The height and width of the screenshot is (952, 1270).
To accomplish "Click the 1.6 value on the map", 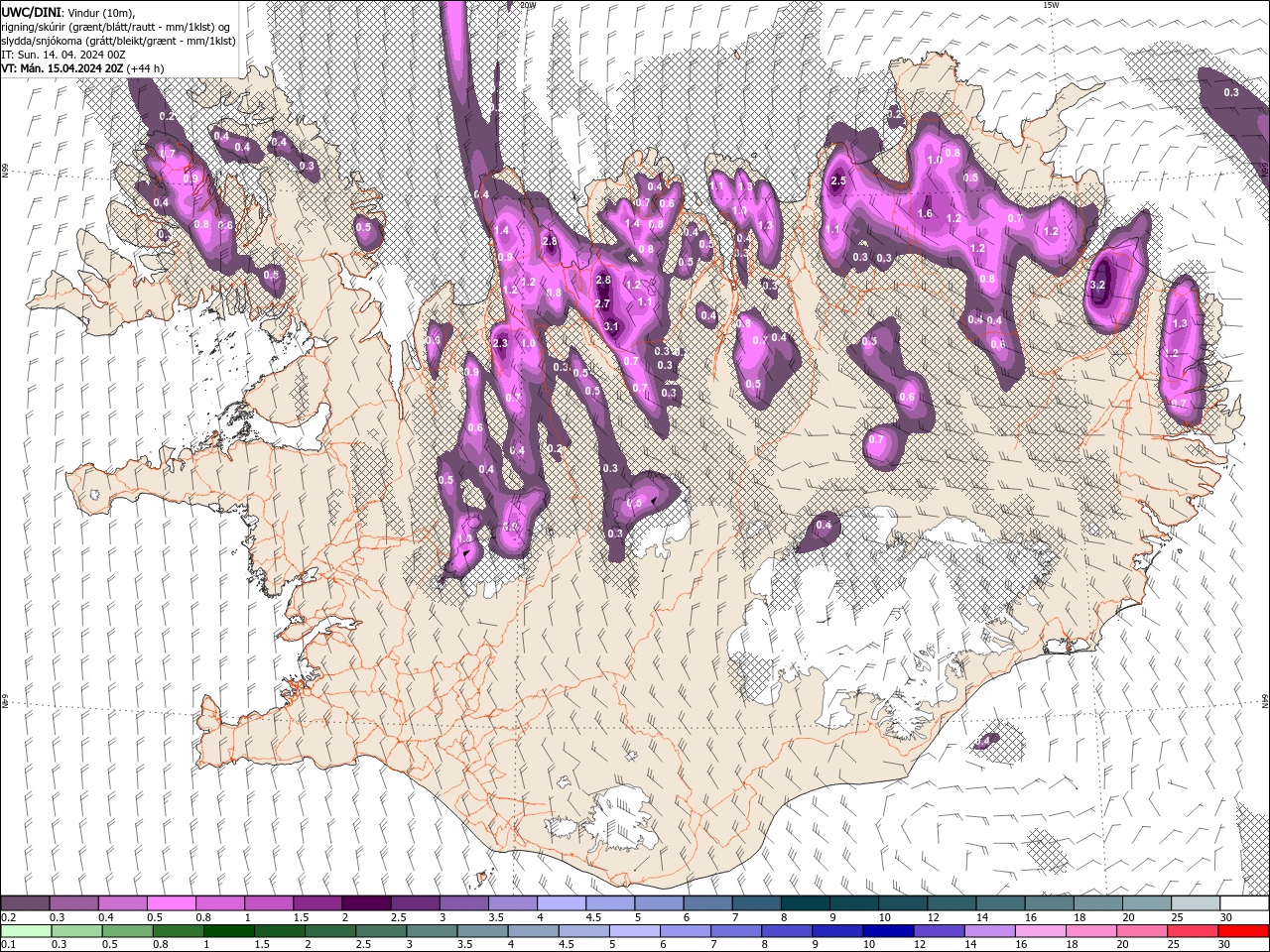I will coord(926,213).
